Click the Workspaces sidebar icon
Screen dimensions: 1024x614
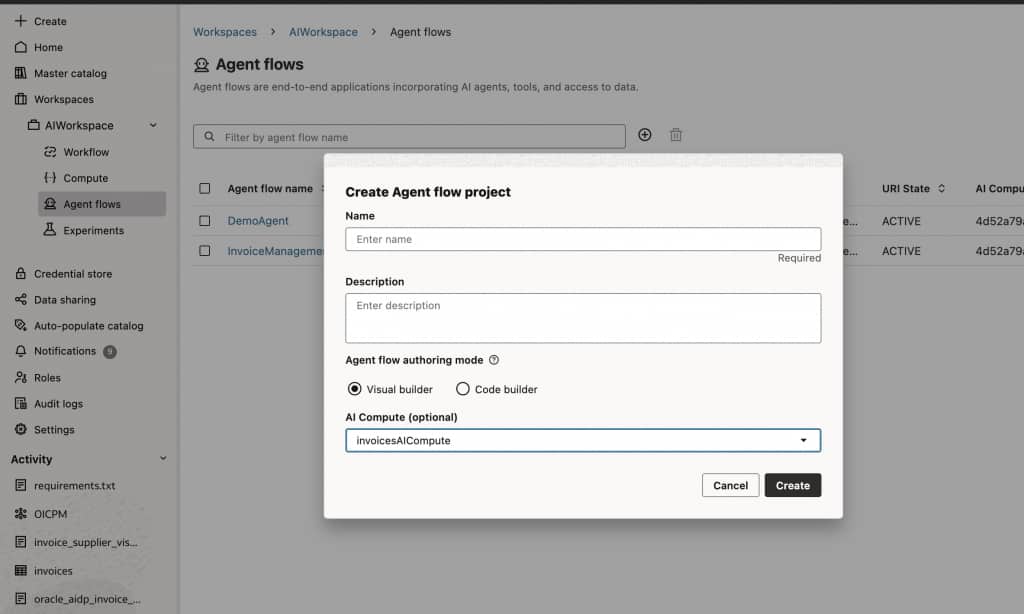click(x=21, y=99)
